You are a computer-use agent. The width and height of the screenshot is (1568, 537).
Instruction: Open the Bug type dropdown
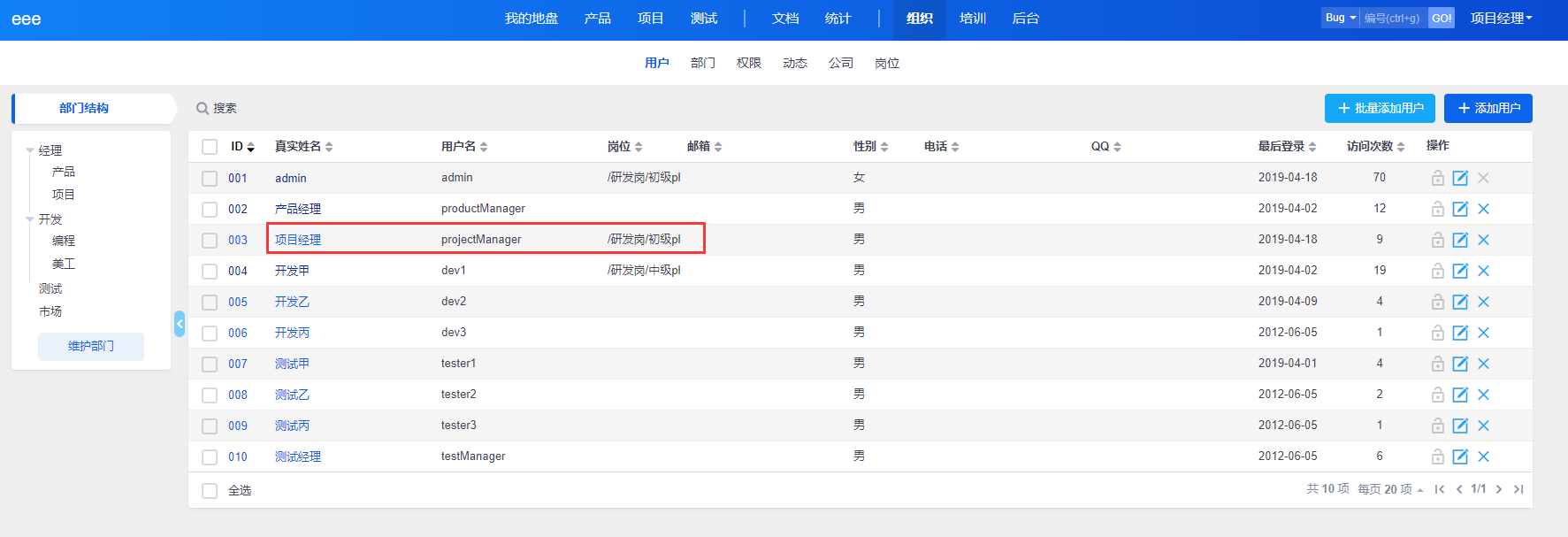click(x=1340, y=18)
